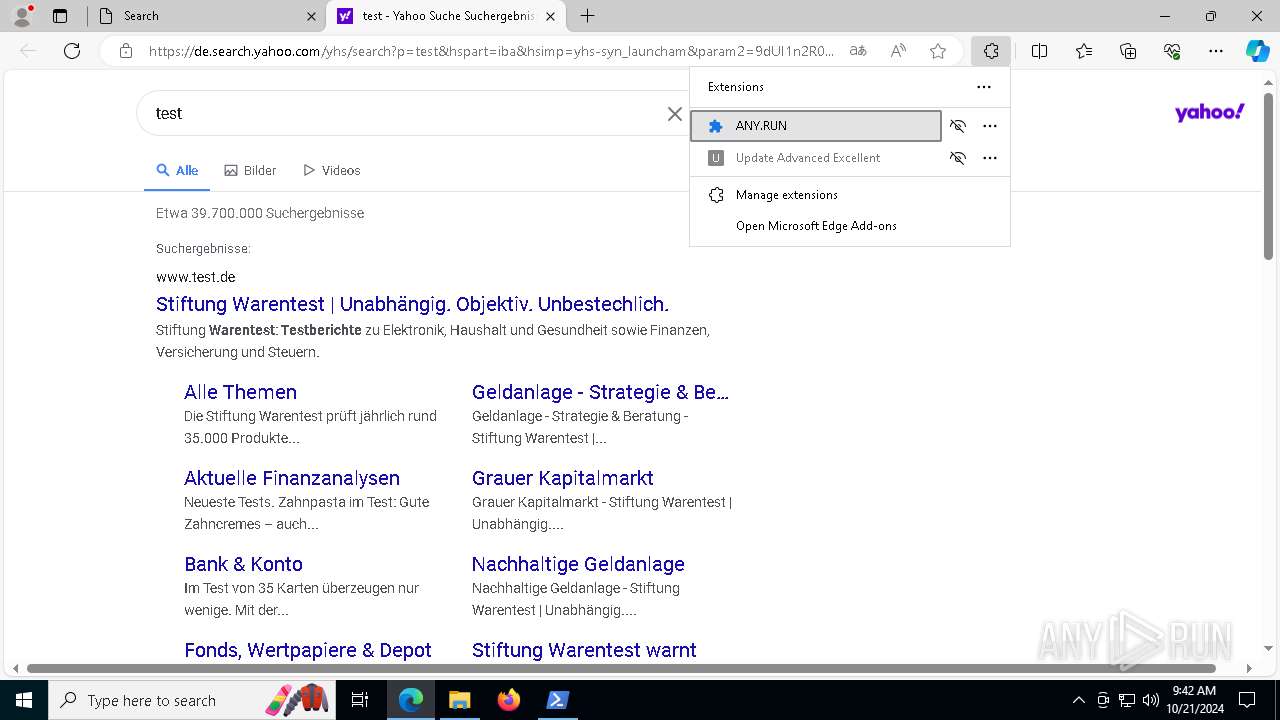Select the Videos results tab

[x=331, y=171]
